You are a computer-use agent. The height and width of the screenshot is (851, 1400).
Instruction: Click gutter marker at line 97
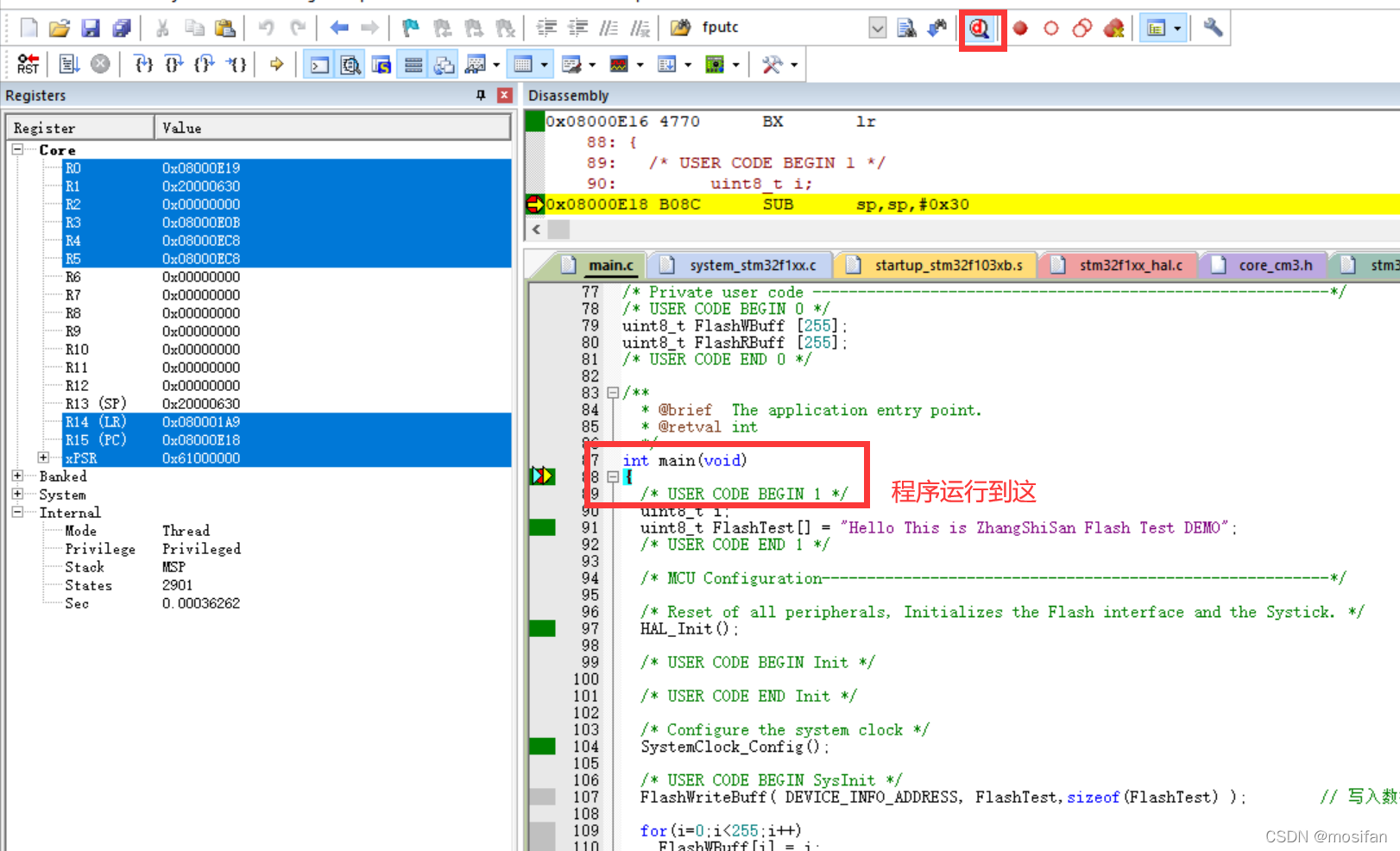pos(542,628)
